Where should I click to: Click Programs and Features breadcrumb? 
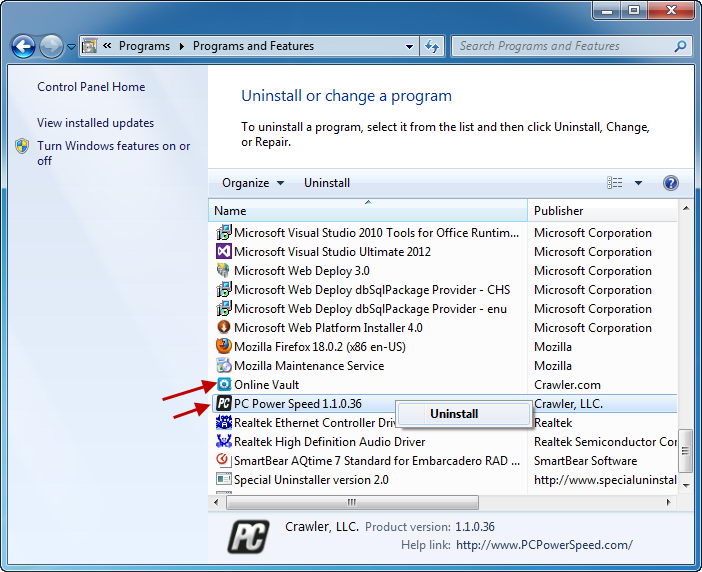point(253,46)
